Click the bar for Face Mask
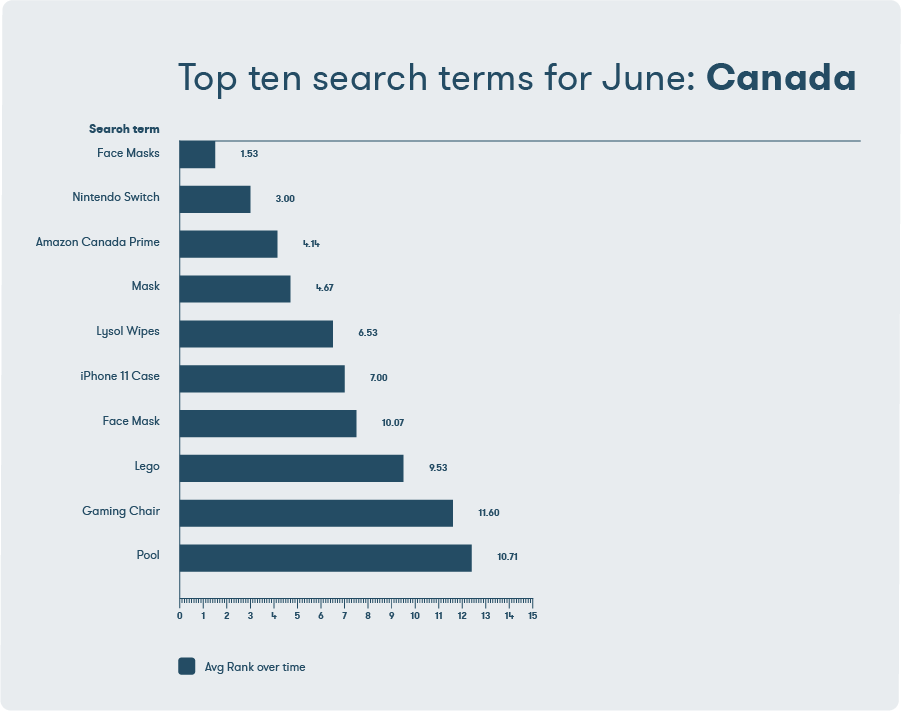This screenshot has height=711, width=901. pos(268,424)
